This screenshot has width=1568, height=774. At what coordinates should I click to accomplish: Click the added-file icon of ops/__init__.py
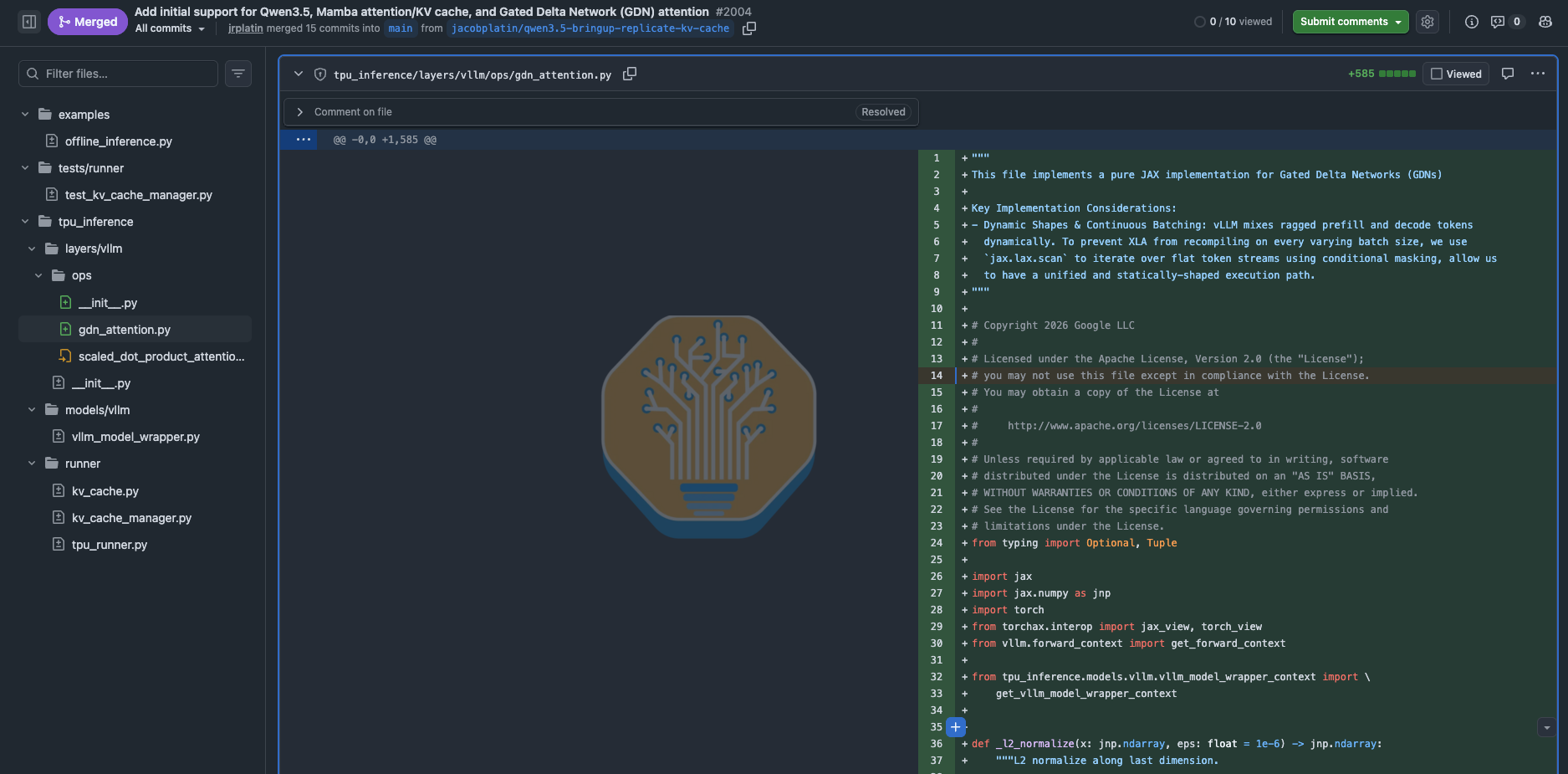pos(65,302)
